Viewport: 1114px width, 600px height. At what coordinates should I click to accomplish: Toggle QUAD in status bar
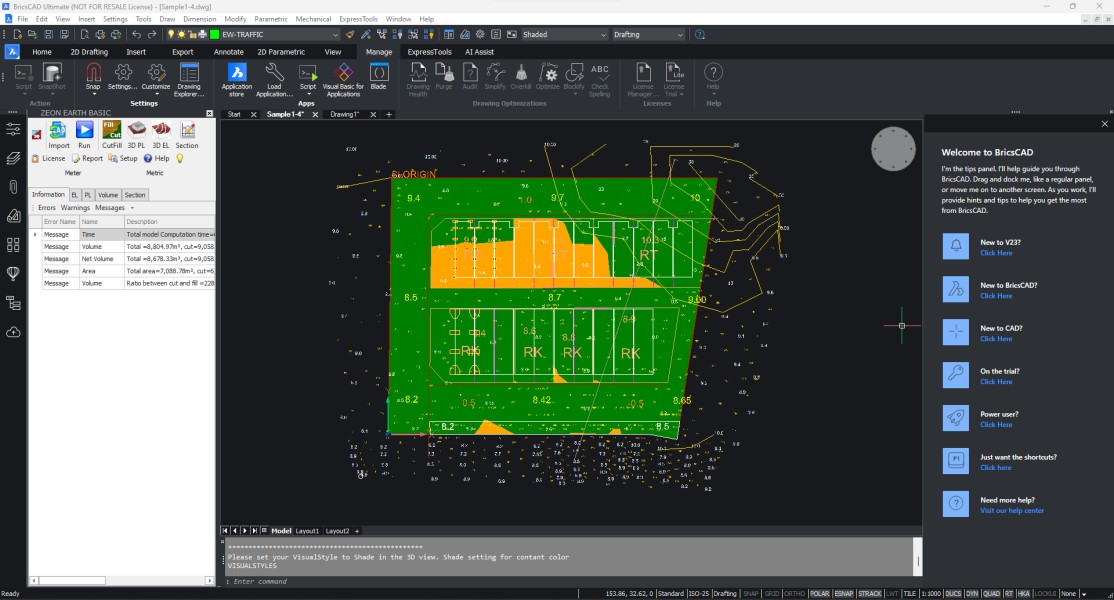pos(991,594)
